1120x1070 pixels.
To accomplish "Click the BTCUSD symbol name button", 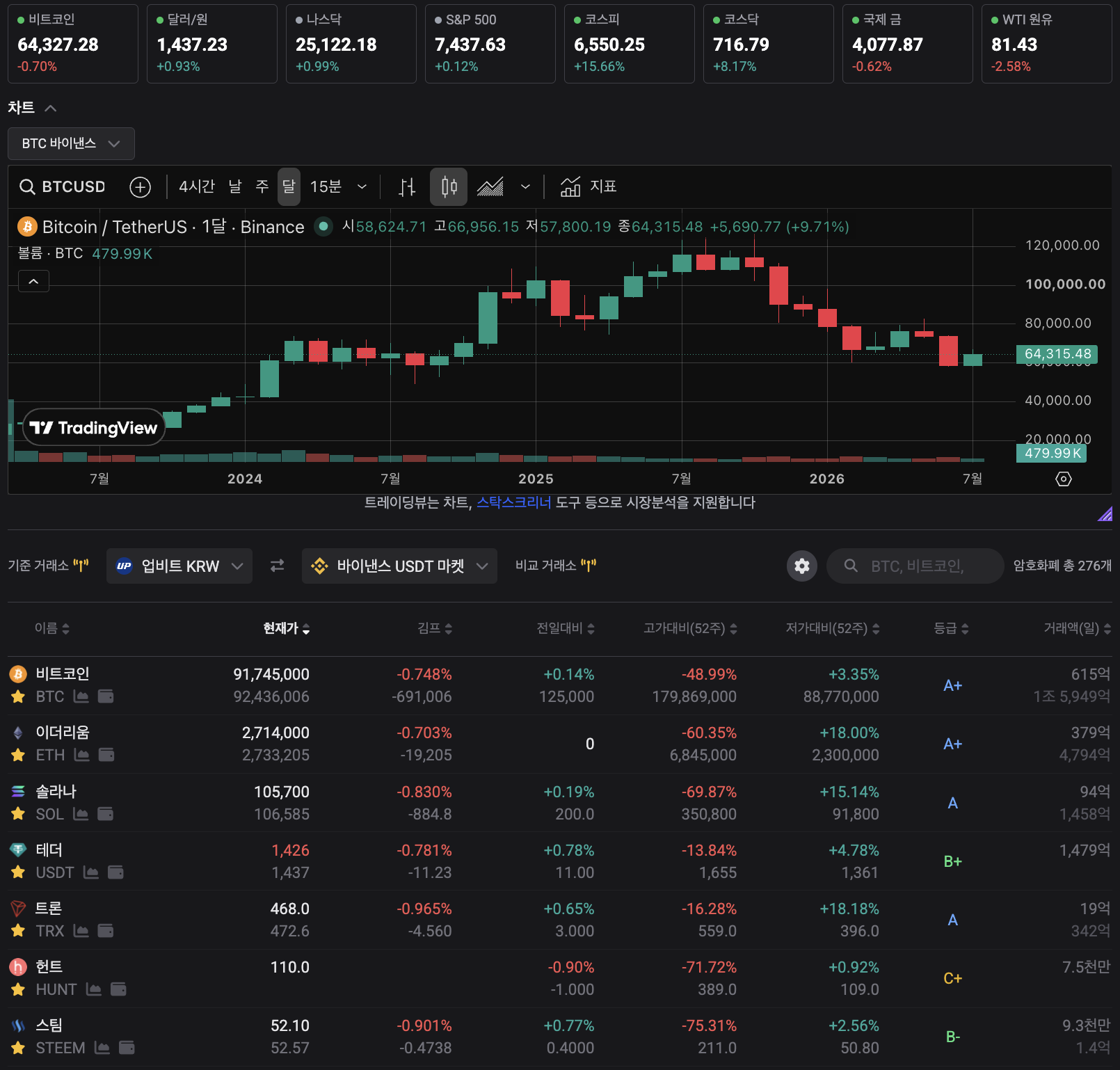I will [x=74, y=186].
